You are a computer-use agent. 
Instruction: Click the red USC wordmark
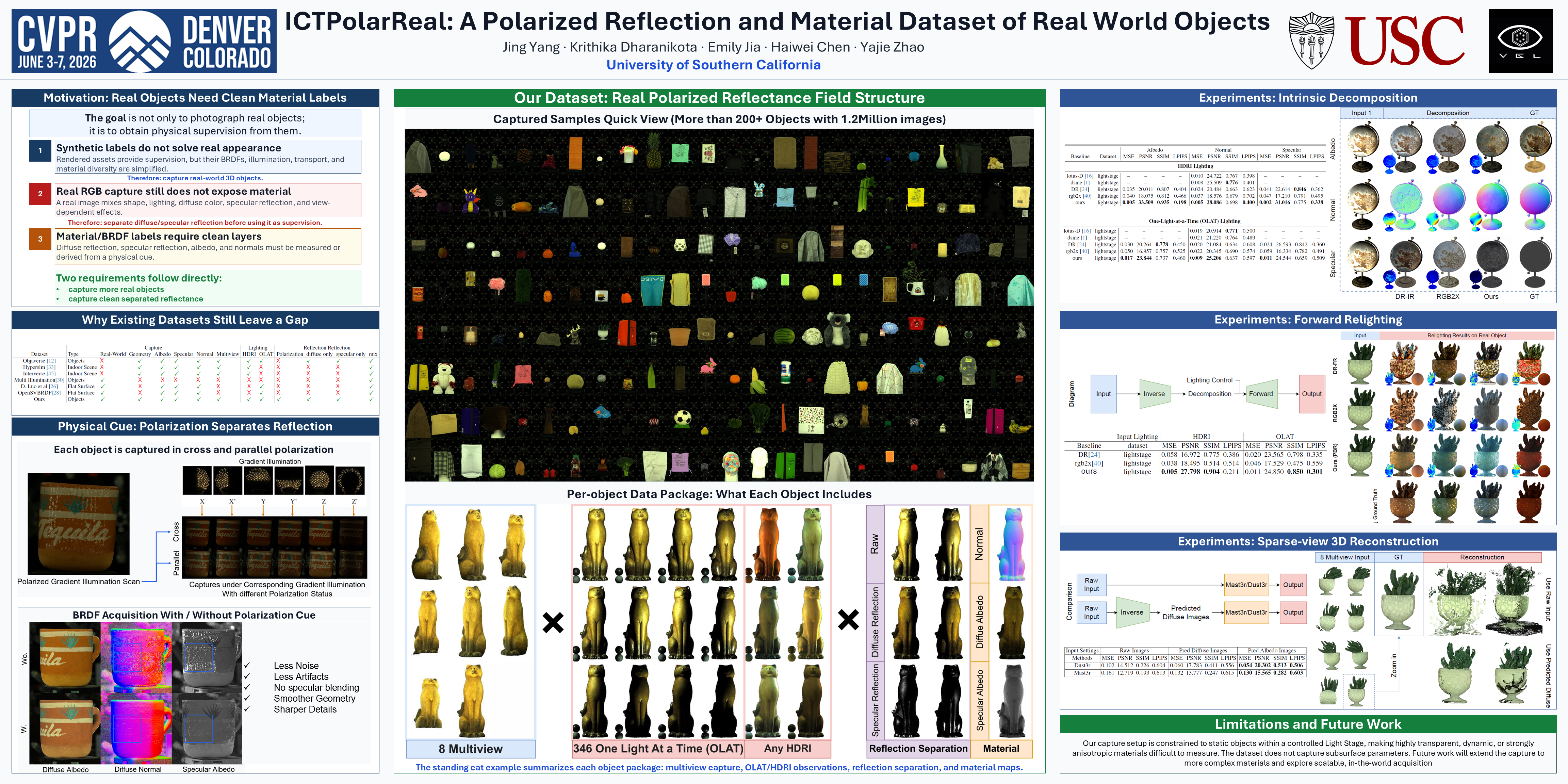(x=1404, y=41)
